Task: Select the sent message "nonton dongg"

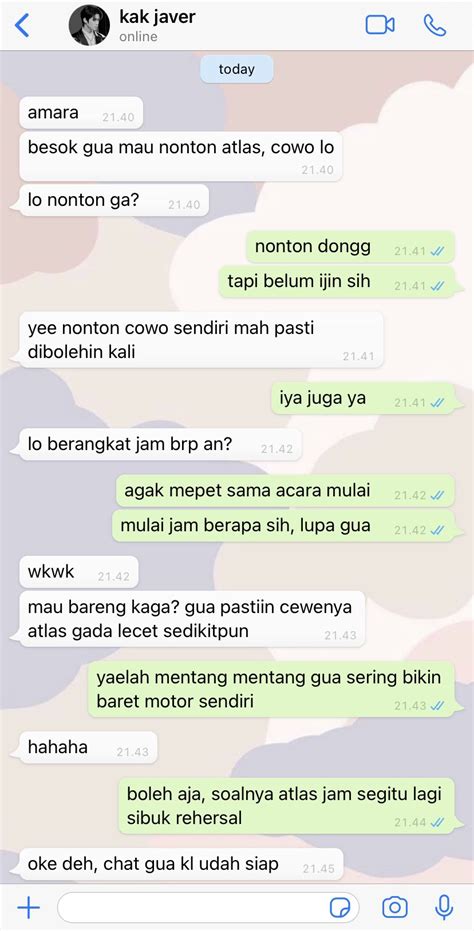Action: coord(350,246)
